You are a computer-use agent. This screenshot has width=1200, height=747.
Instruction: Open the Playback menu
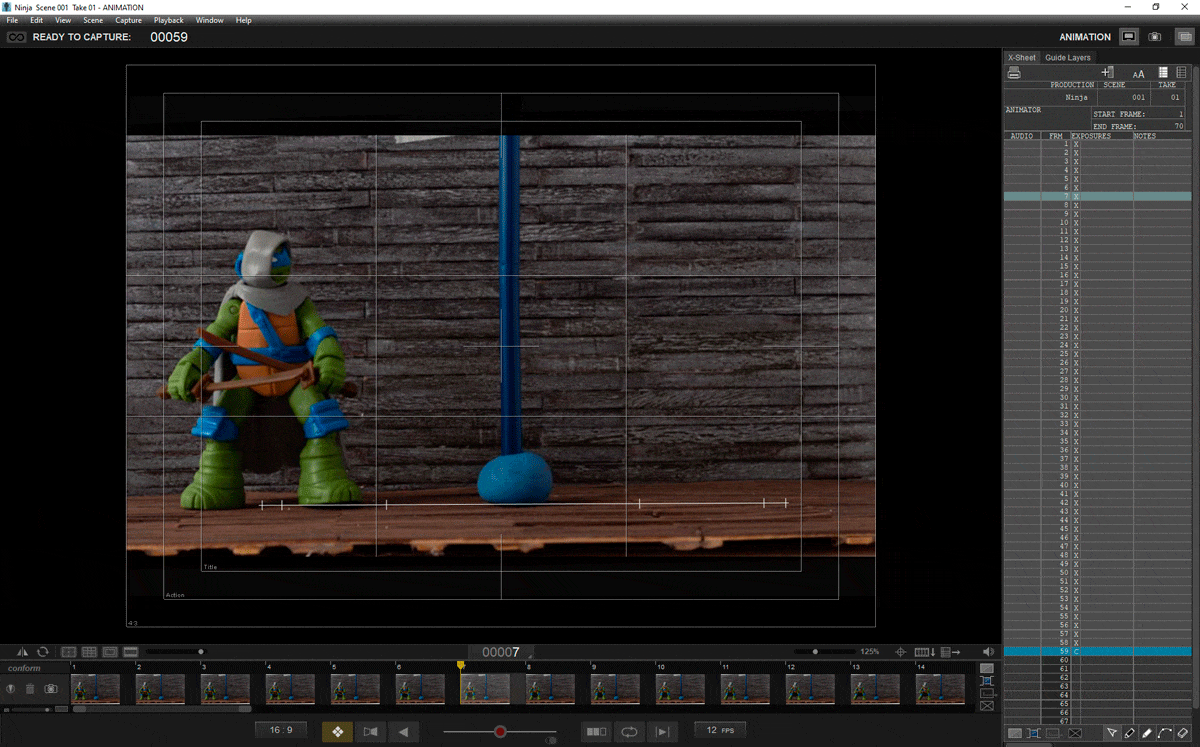[x=169, y=20]
